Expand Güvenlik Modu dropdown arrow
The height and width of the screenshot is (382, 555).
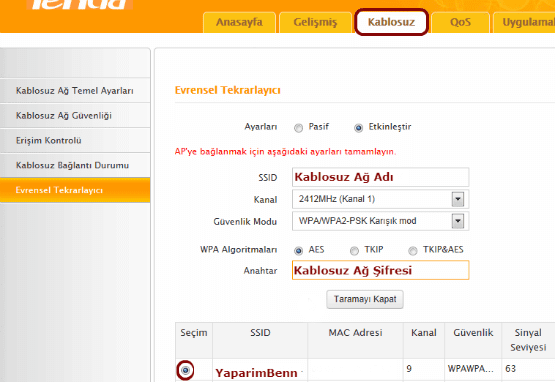458,221
